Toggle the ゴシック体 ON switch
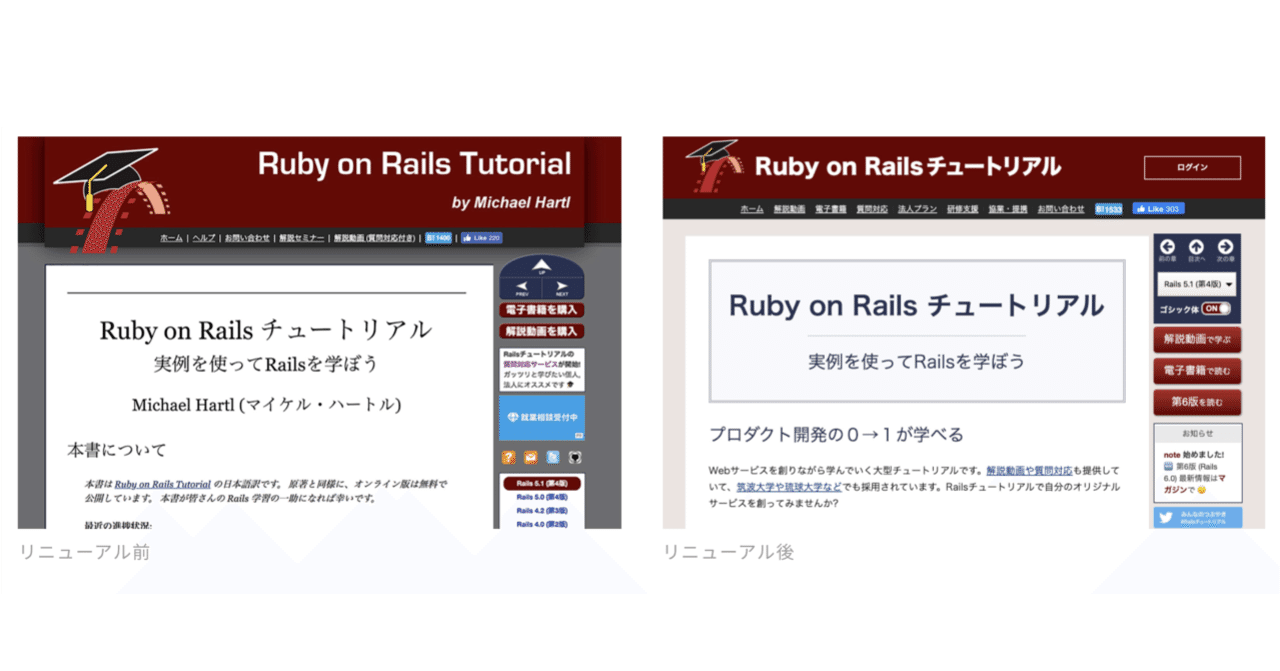 pyautogui.click(x=1216, y=309)
